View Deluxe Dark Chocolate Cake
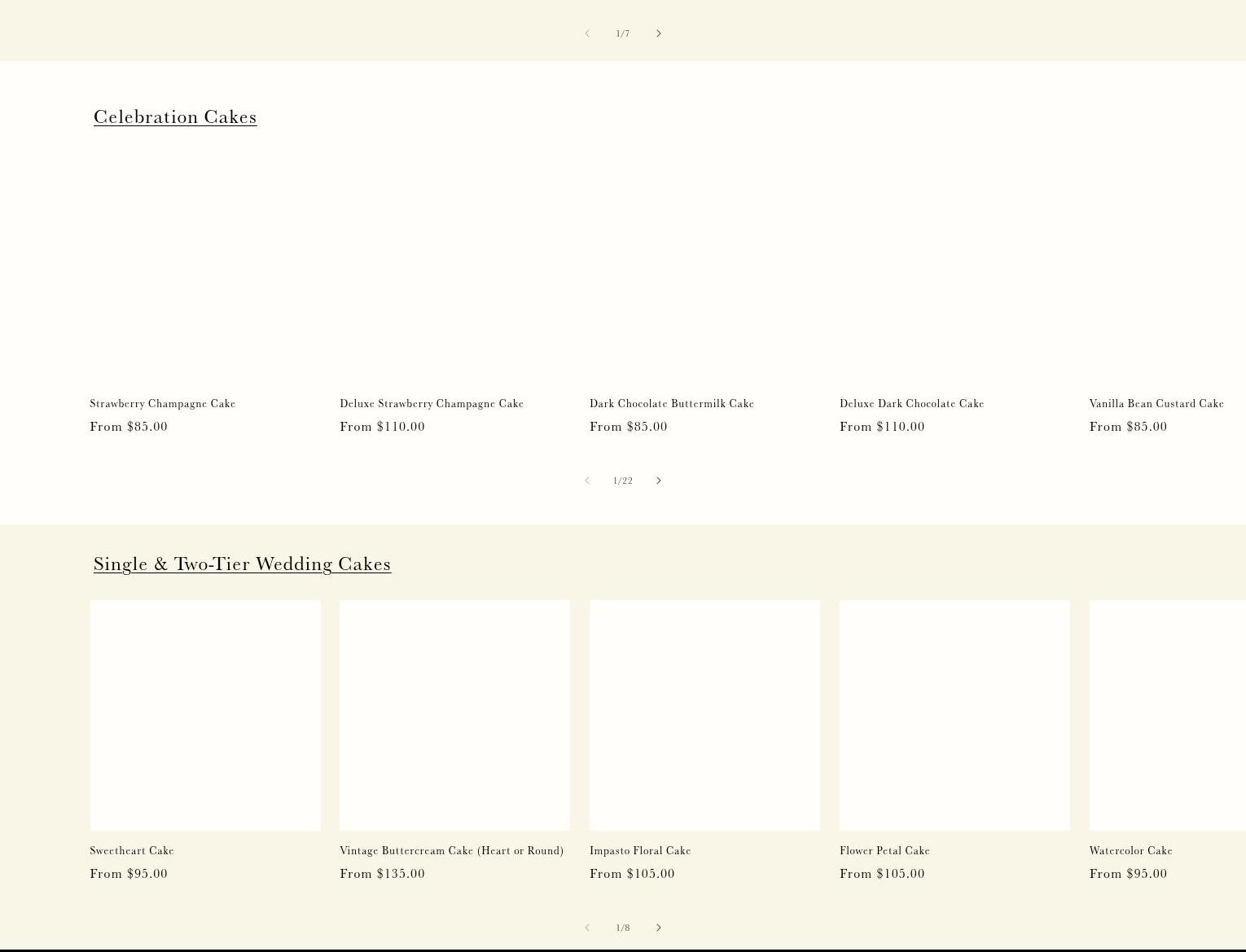Image resolution: width=1246 pixels, height=952 pixels. click(911, 403)
